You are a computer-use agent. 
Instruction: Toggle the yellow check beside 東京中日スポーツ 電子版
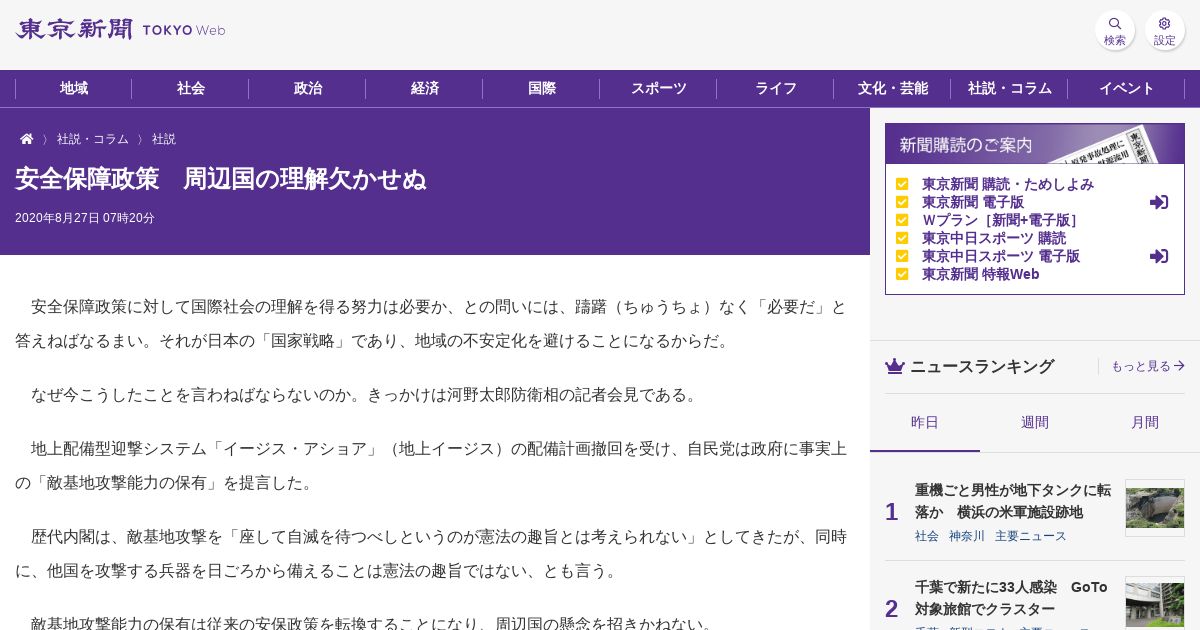[x=902, y=256]
